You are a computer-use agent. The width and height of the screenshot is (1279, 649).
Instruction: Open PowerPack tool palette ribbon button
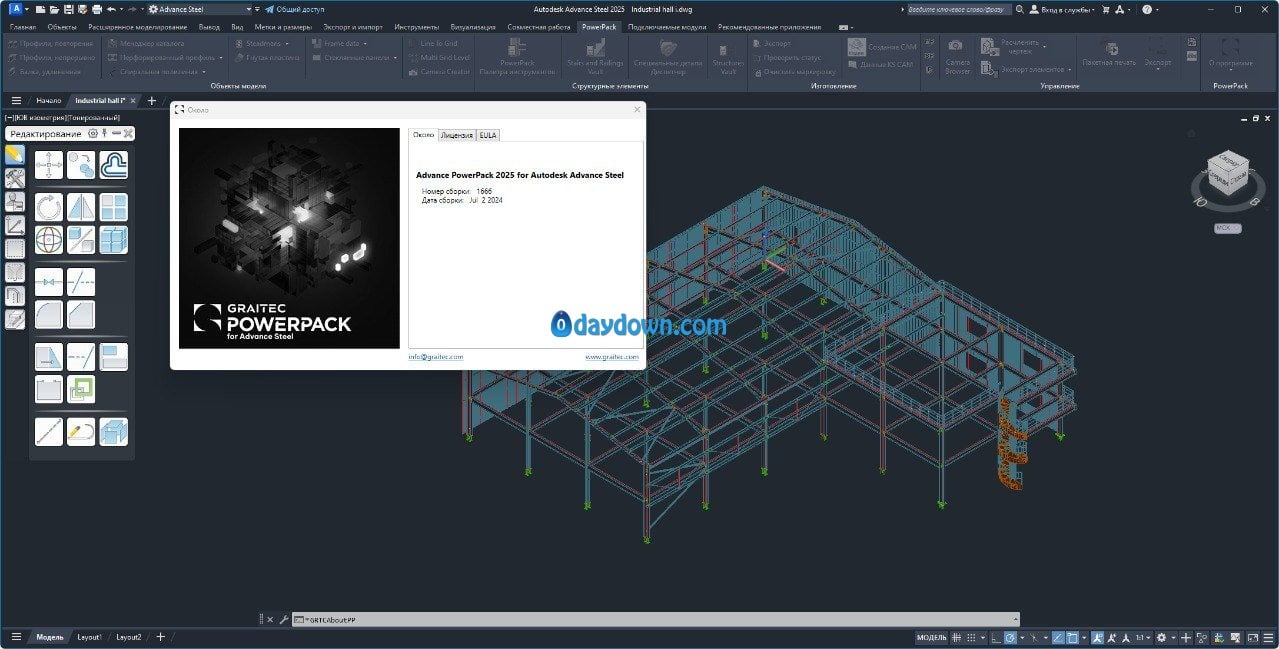click(x=517, y=58)
